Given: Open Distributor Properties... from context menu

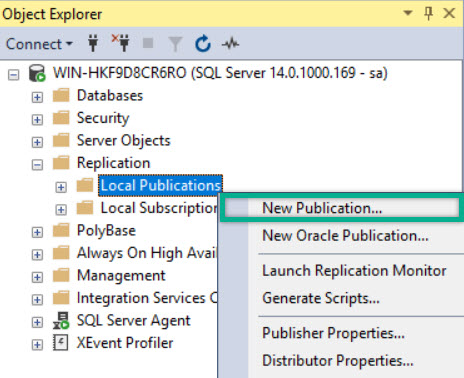Looking at the screenshot, I should tap(338, 361).
